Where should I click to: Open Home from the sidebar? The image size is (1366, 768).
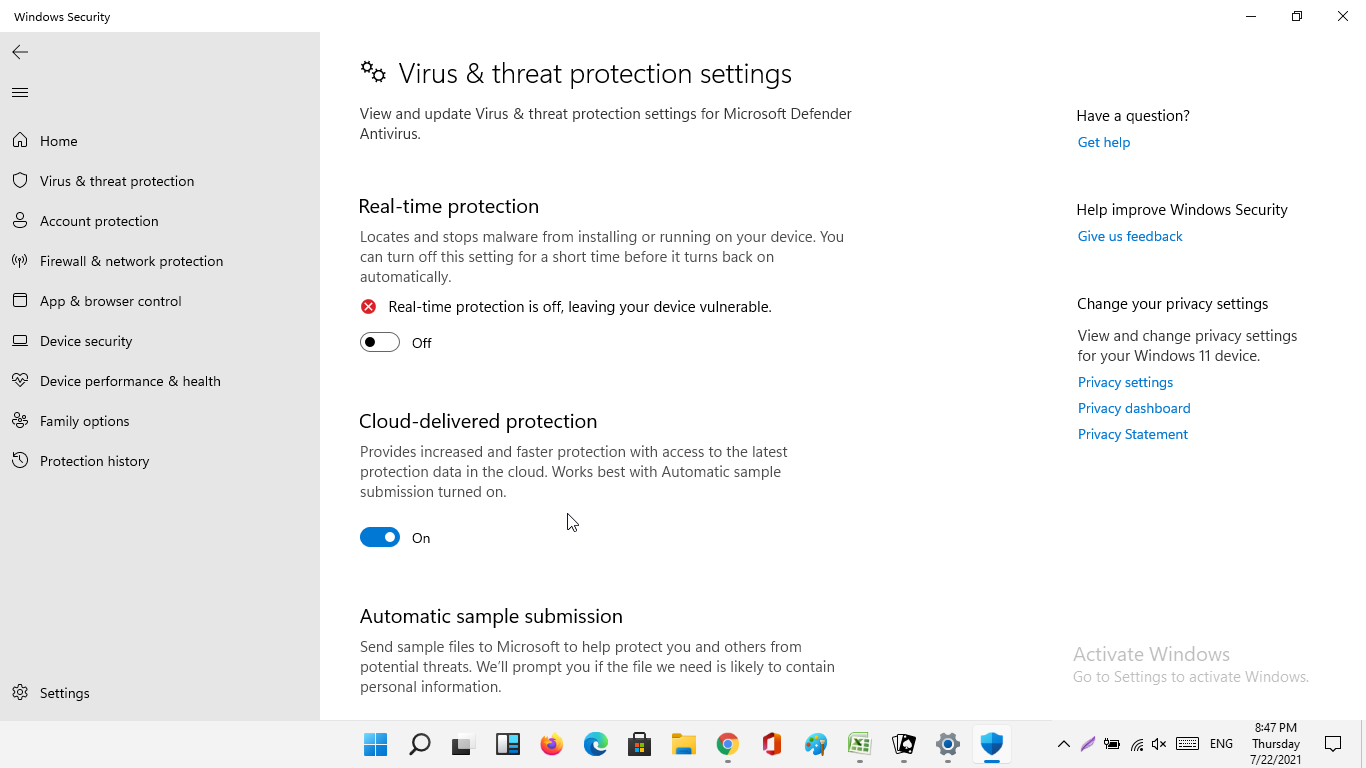click(57, 140)
